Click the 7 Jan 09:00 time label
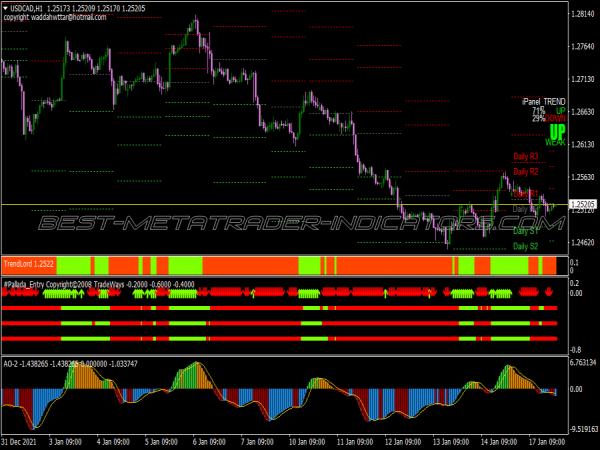Viewport: 600px width, 450px height. click(x=257, y=442)
